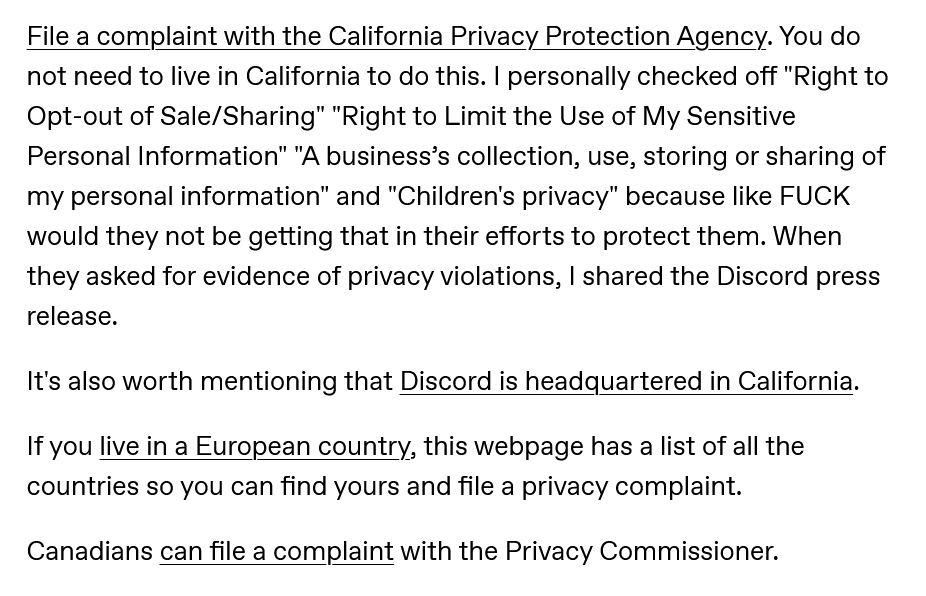Image resolution: width=926 pixels, height=596 pixels.
Task: Click the word 'release.' ending the paragraph
Action: (x=72, y=316)
